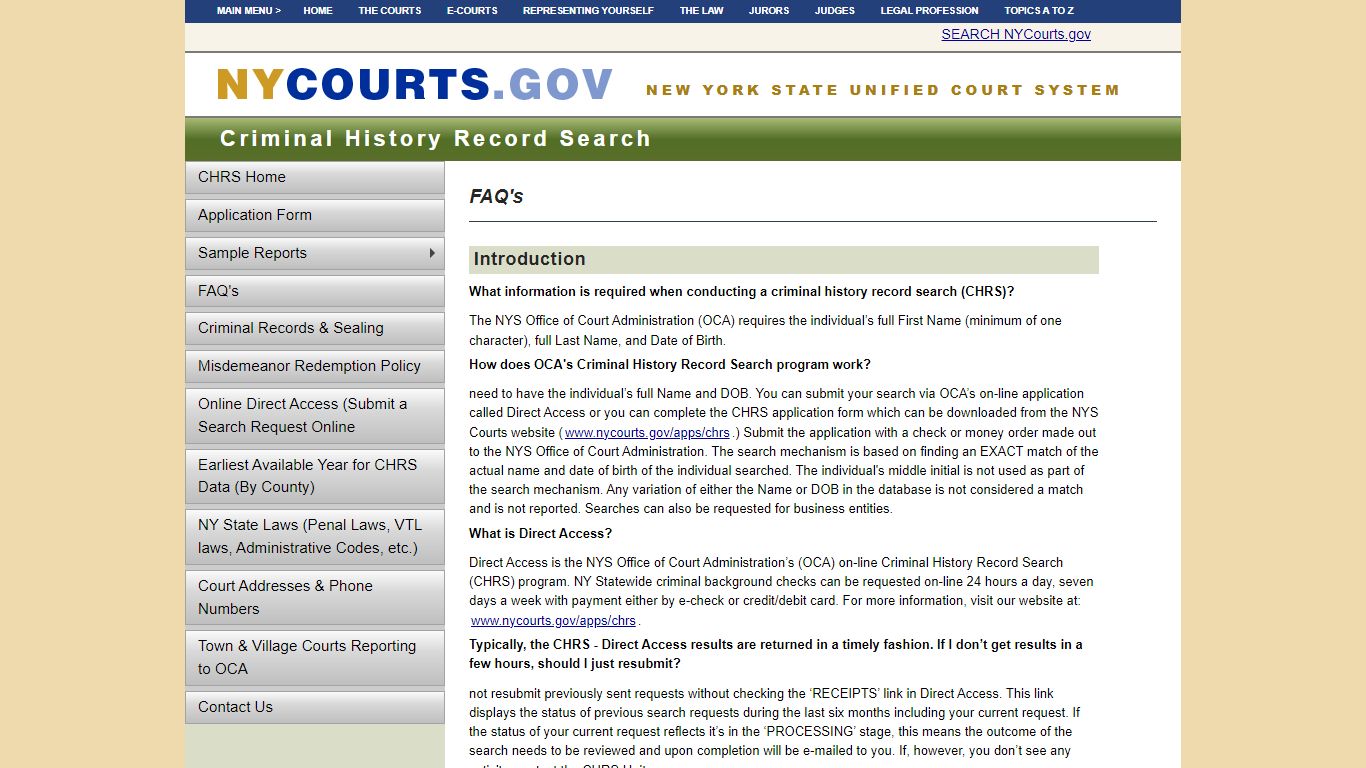Open Application Form sidebar item

[x=315, y=215]
